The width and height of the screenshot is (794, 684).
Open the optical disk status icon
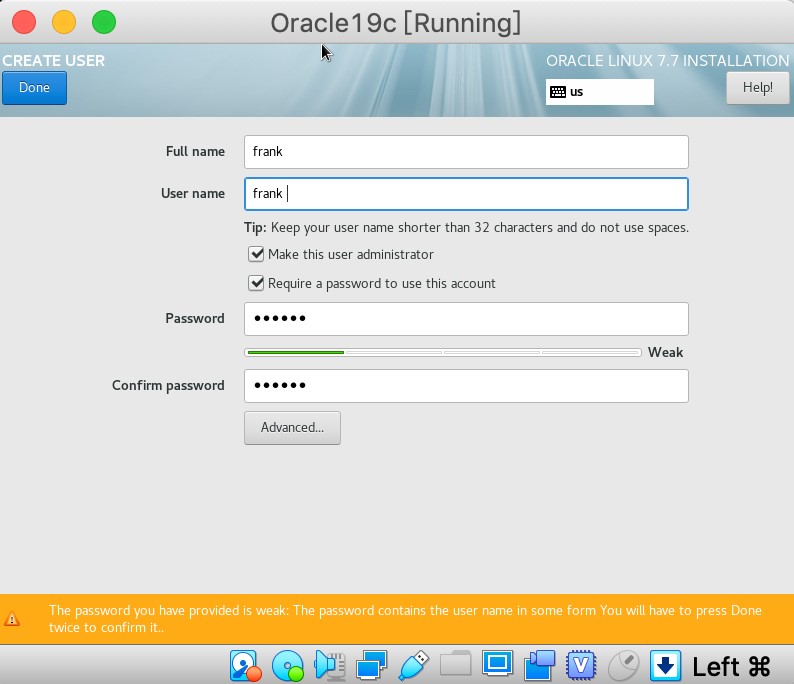pos(288,665)
